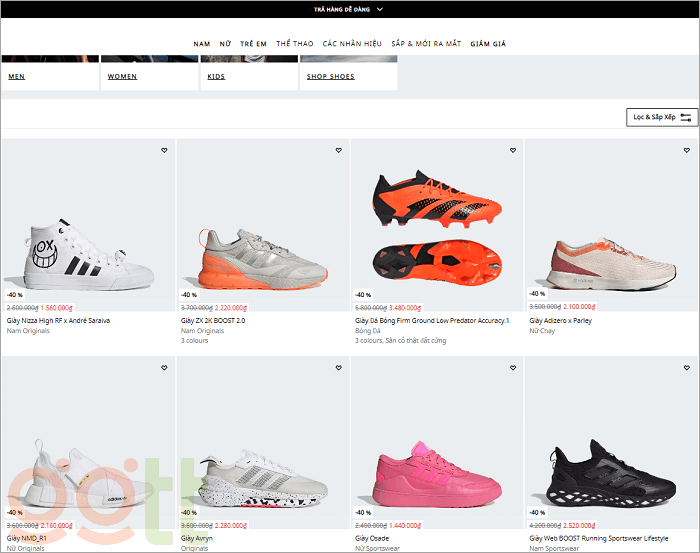700x553 pixels.
Task: Open the NAM menu
Action: 202,44
